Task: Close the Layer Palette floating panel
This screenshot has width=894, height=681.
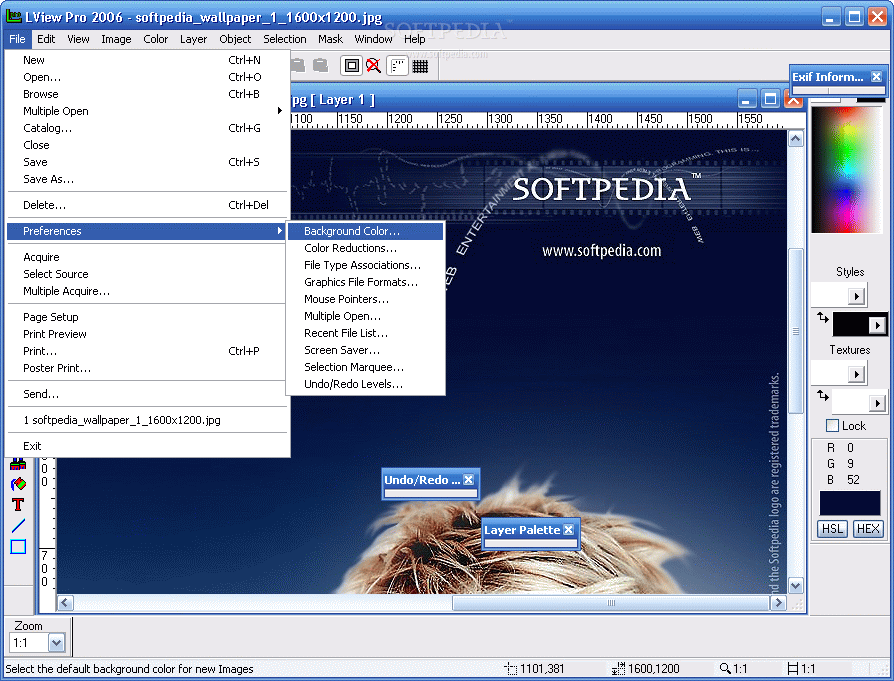Action: tap(568, 530)
